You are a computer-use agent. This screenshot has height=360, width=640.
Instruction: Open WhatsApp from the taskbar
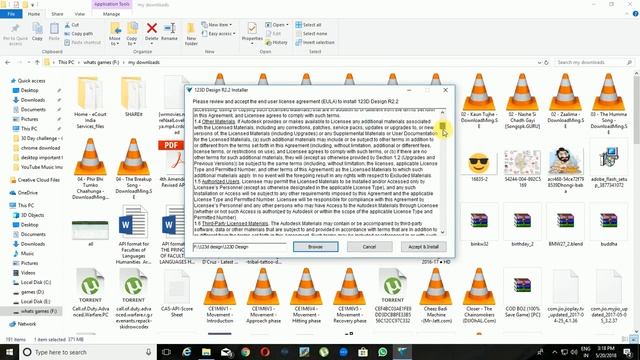[x=382, y=352]
